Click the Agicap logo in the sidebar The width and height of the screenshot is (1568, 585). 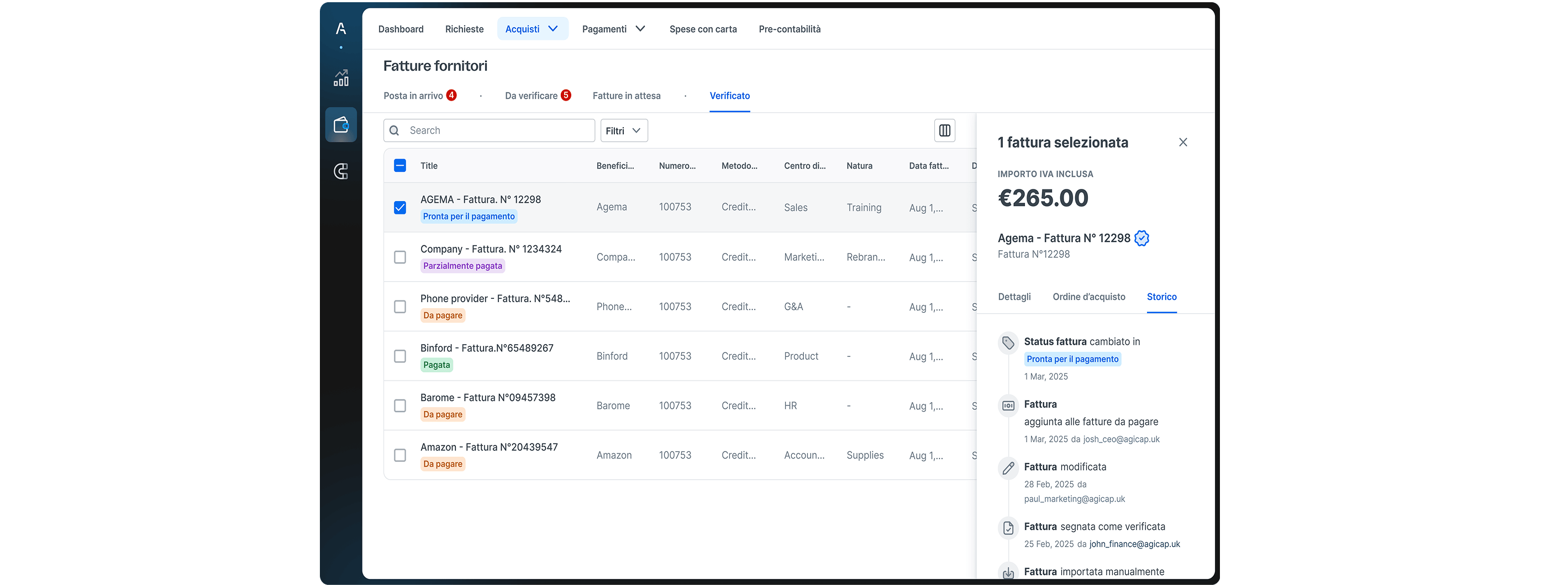pos(341,29)
